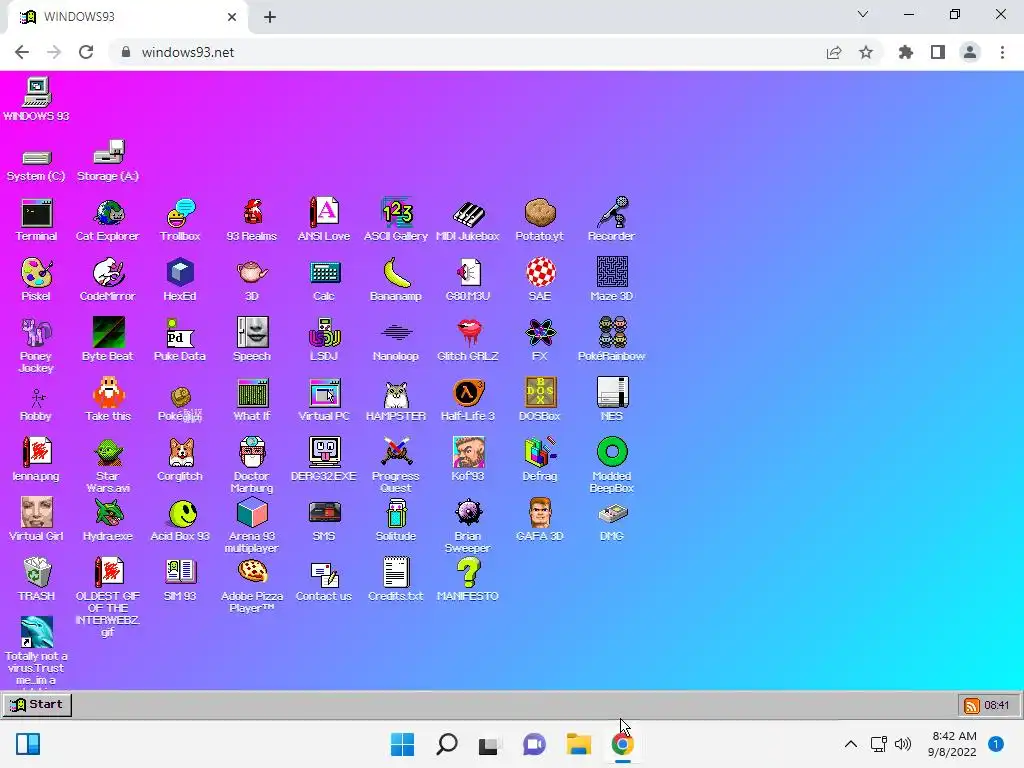Open ANSI Love icon
Image resolution: width=1024 pixels, height=768 pixels.
coord(324,220)
